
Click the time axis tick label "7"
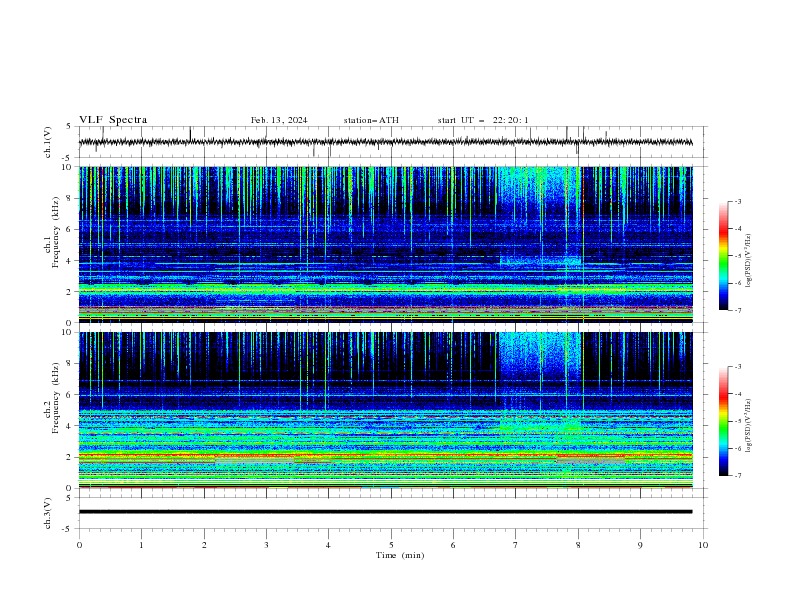coord(516,545)
